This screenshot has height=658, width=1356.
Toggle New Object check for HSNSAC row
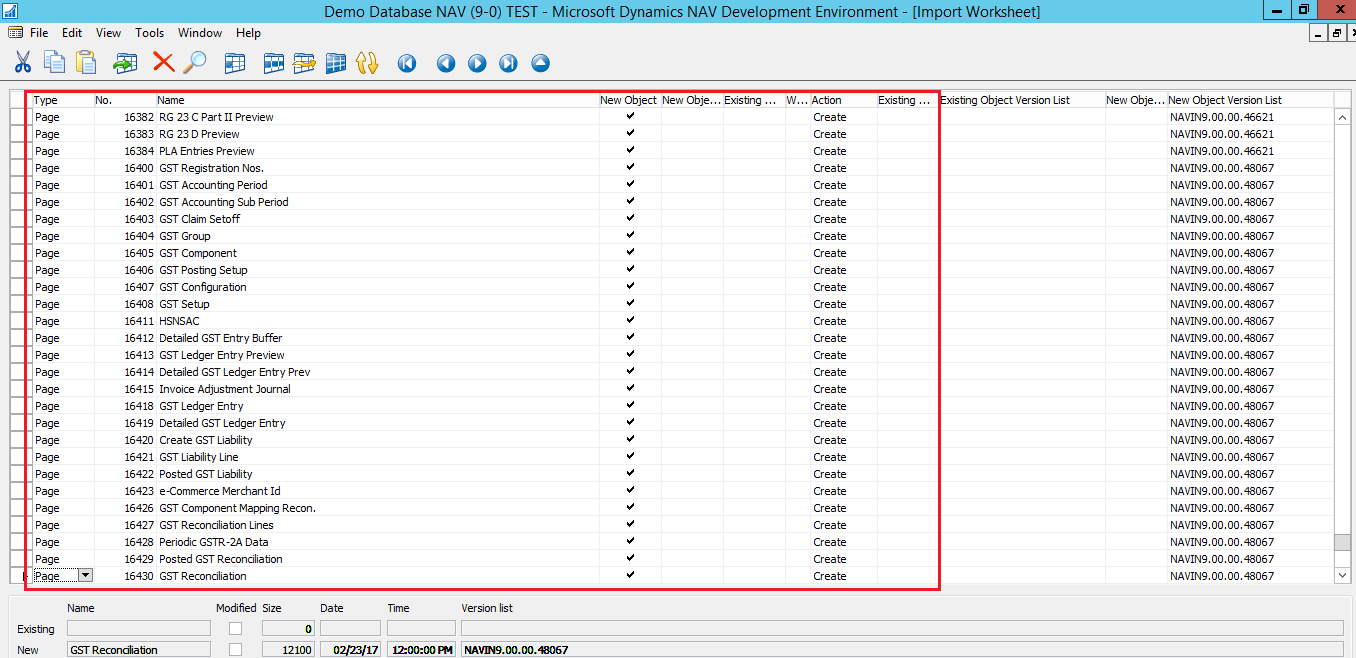tap(630, 321)
